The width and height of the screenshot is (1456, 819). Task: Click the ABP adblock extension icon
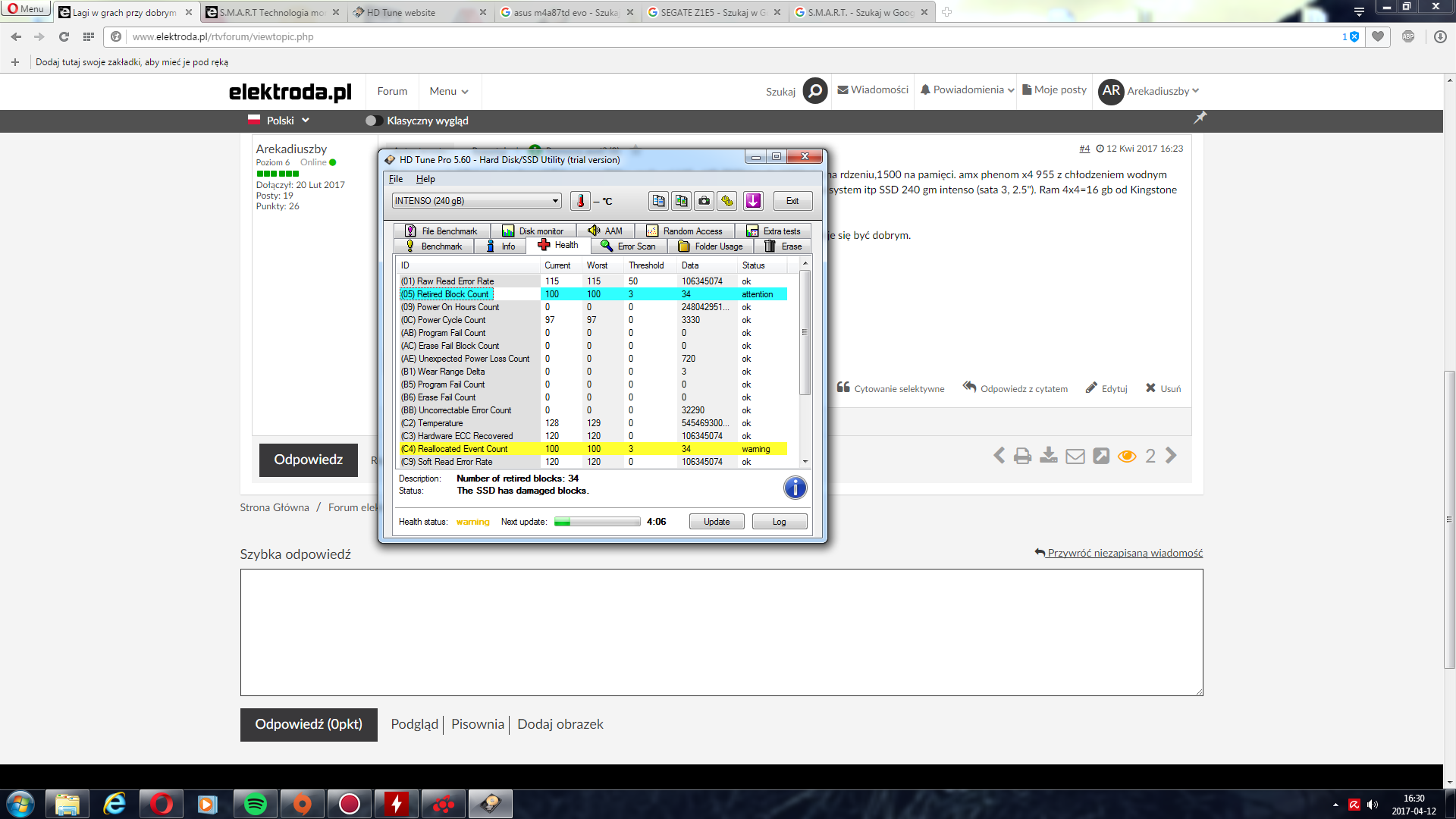pos(1408,36)
